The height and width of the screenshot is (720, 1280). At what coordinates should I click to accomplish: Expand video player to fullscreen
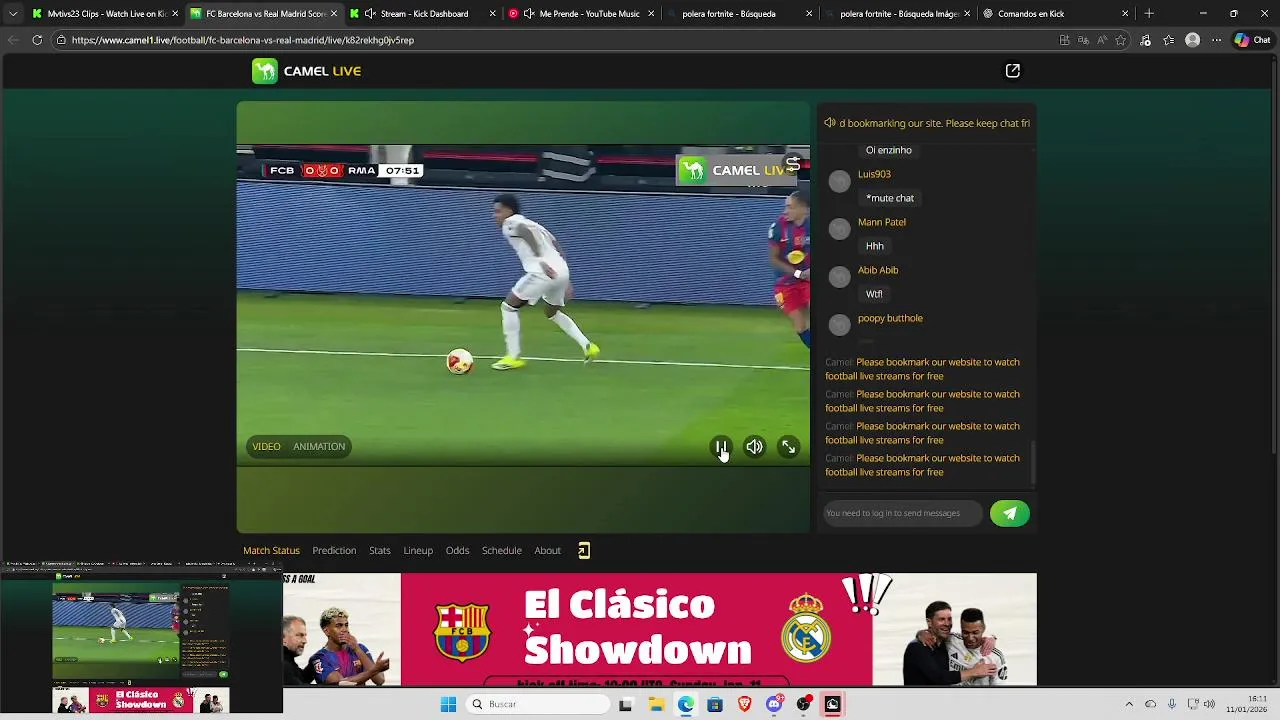point(788,447)
